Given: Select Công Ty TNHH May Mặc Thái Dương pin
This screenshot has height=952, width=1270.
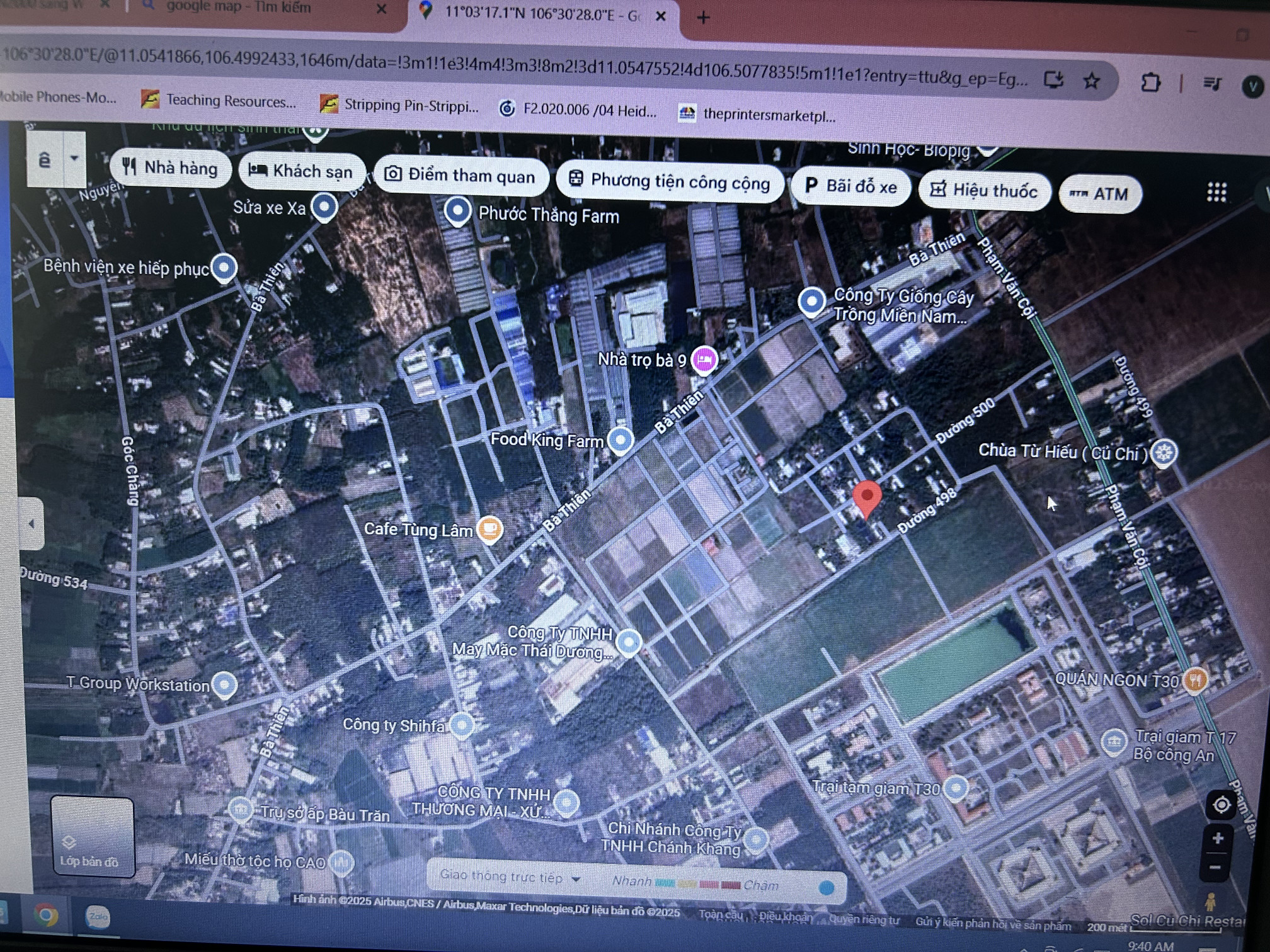Looking at the screenshot, I should coord(628,642).
